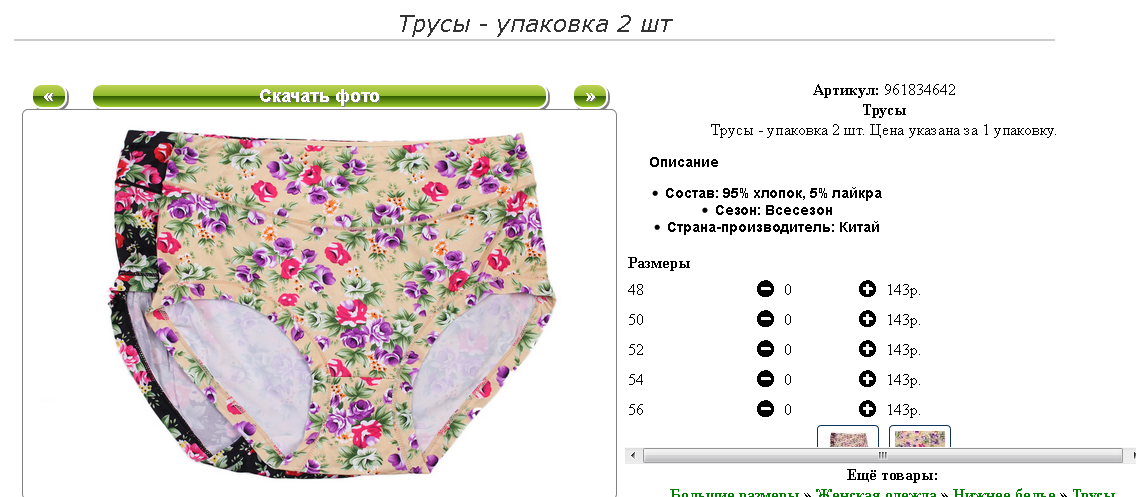Open the main floral product photo
The image size is (1136, 497).
(x=320, y=303)
